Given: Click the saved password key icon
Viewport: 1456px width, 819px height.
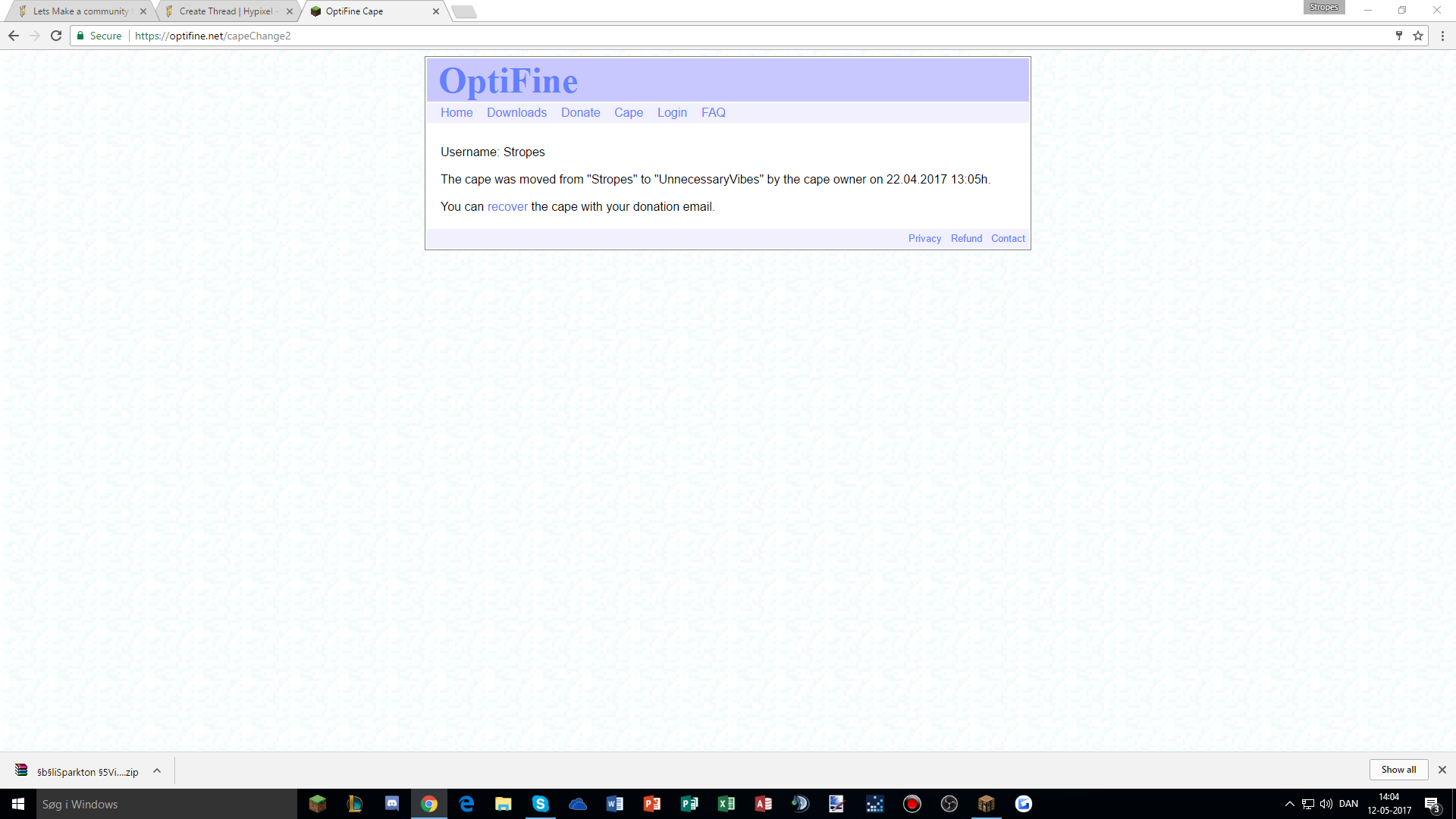Looking at the screenshot, I should (1399, 36).
